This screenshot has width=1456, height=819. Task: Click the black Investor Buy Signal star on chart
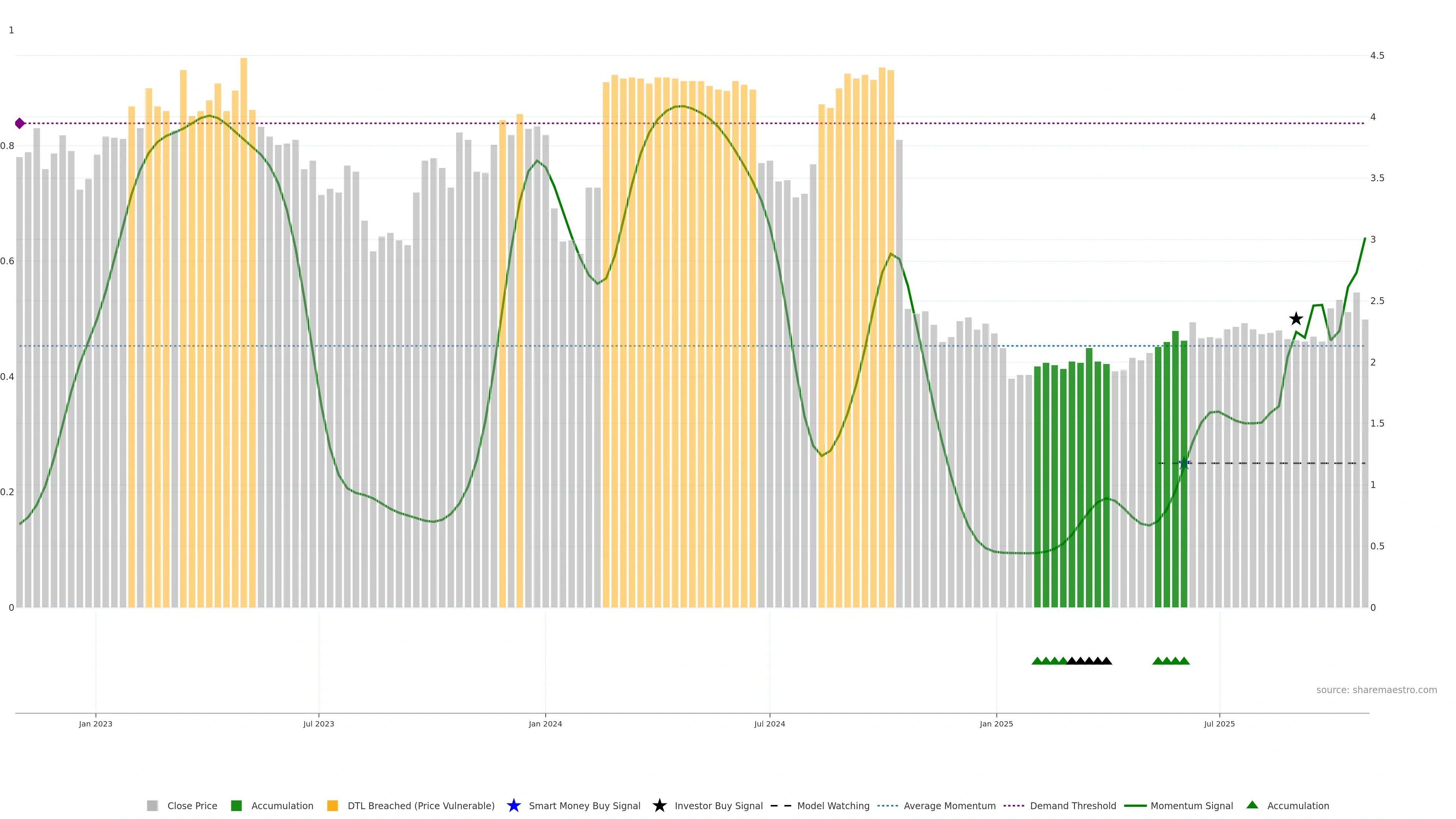click(x=1296, y=319)
